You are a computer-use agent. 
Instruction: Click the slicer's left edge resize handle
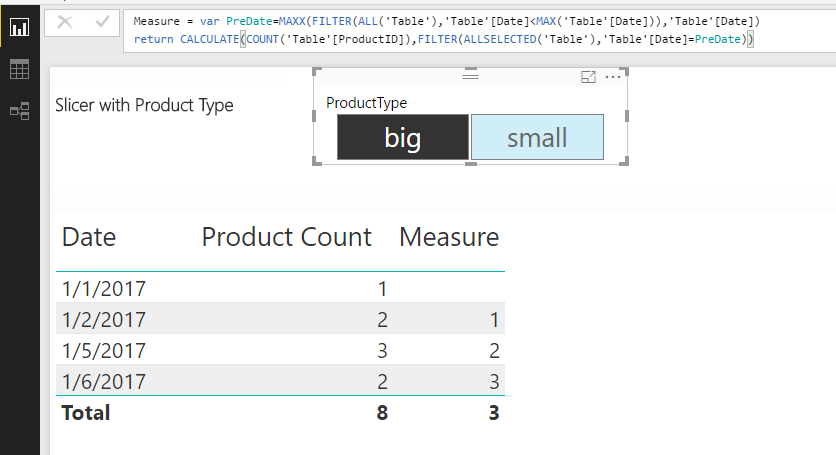(314, 116)
